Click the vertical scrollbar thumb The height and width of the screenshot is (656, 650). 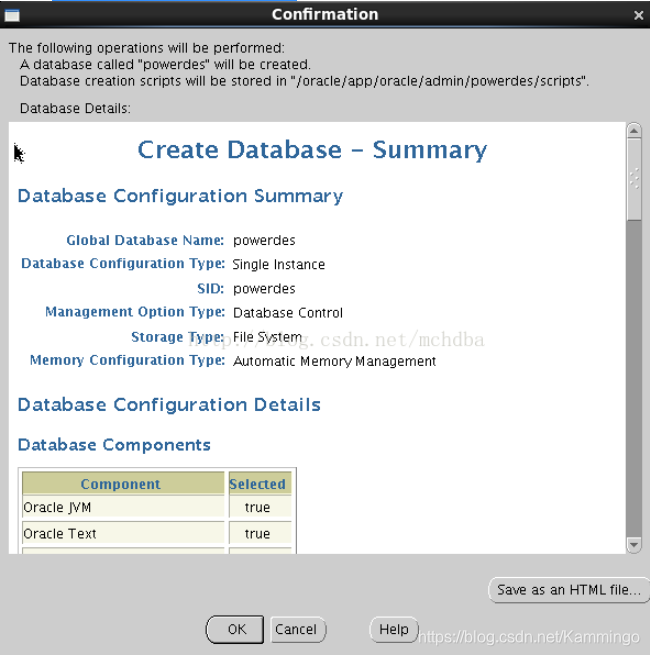click(x=634, y=180)
